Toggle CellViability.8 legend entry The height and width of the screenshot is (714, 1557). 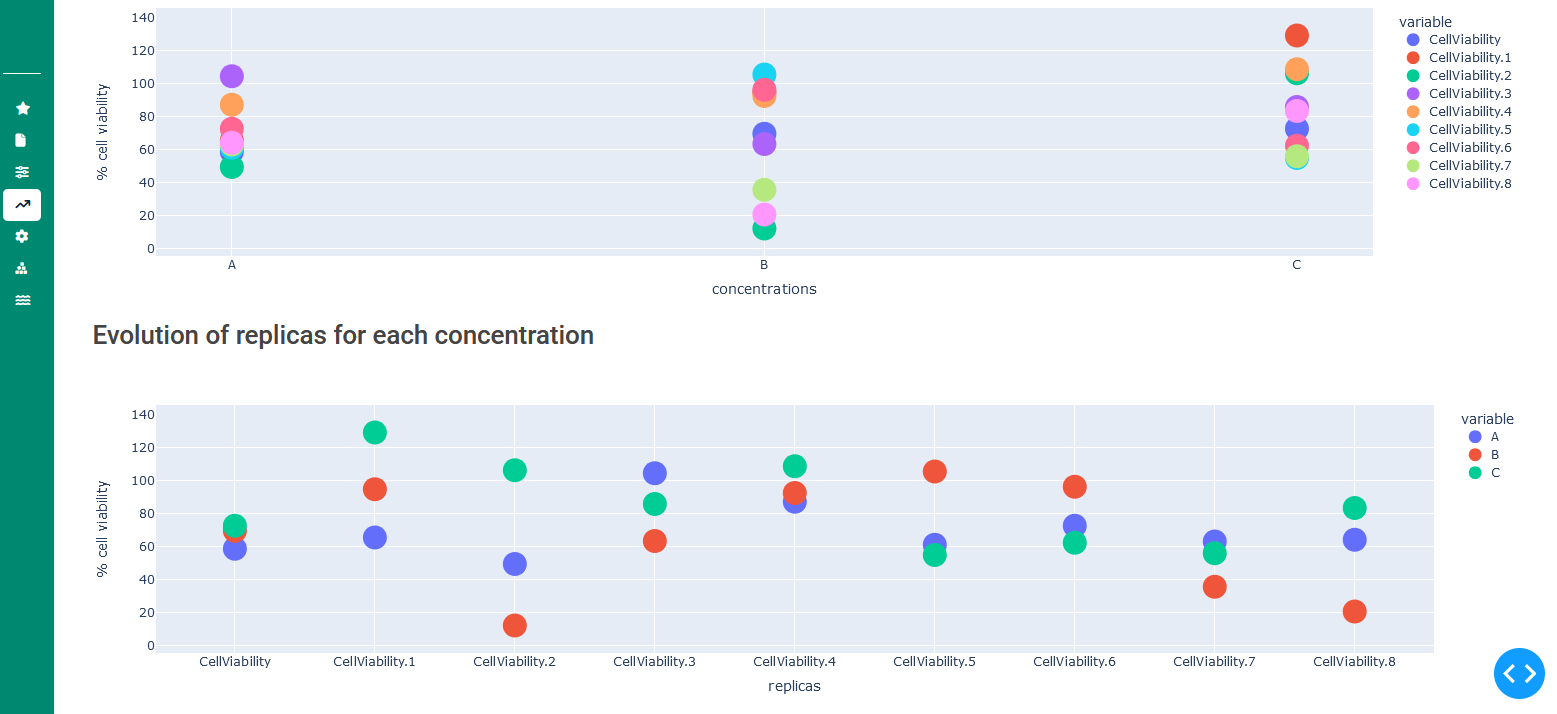tap(1469, 184)
